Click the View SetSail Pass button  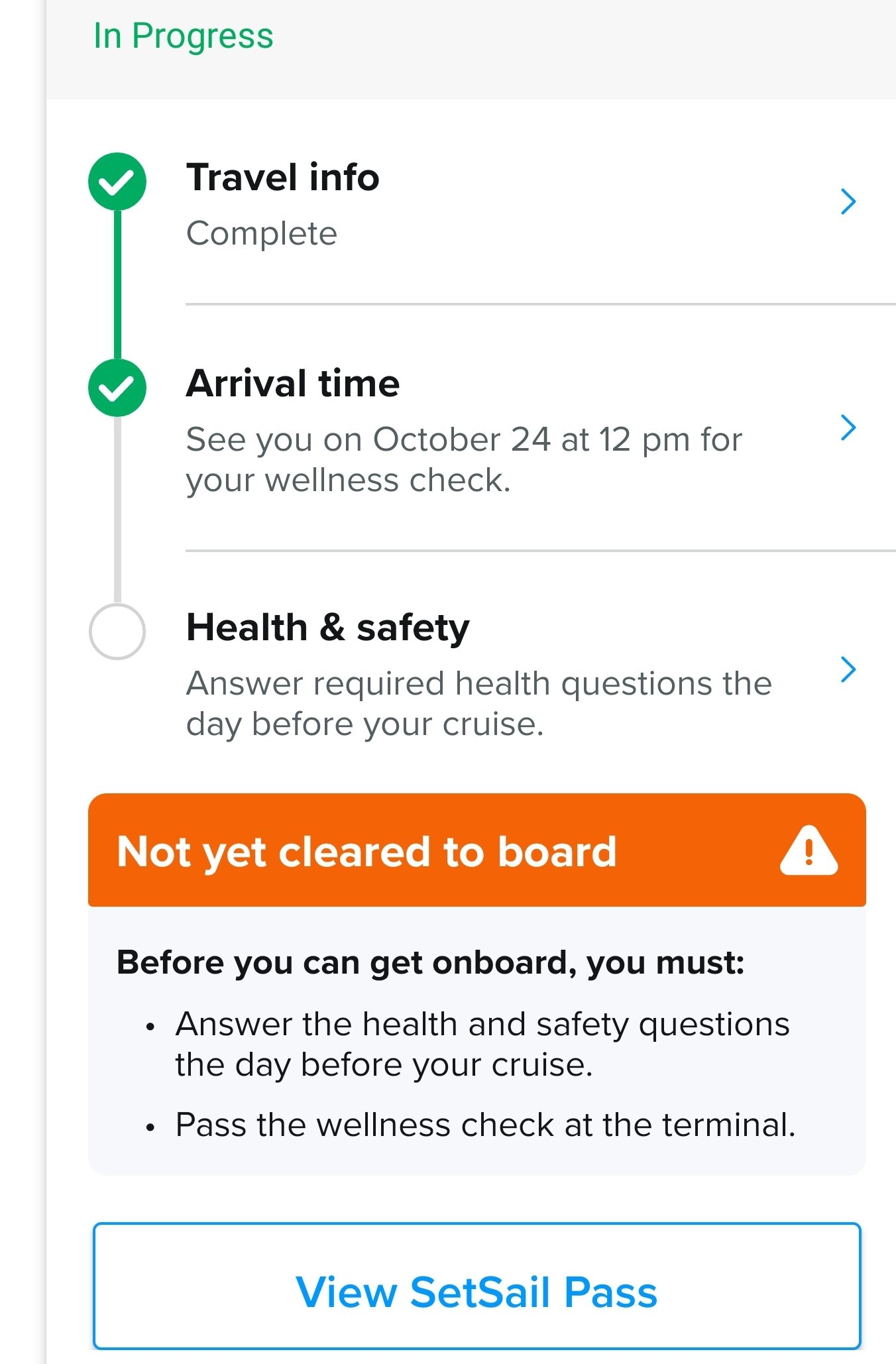click(x=477, y=1286)
